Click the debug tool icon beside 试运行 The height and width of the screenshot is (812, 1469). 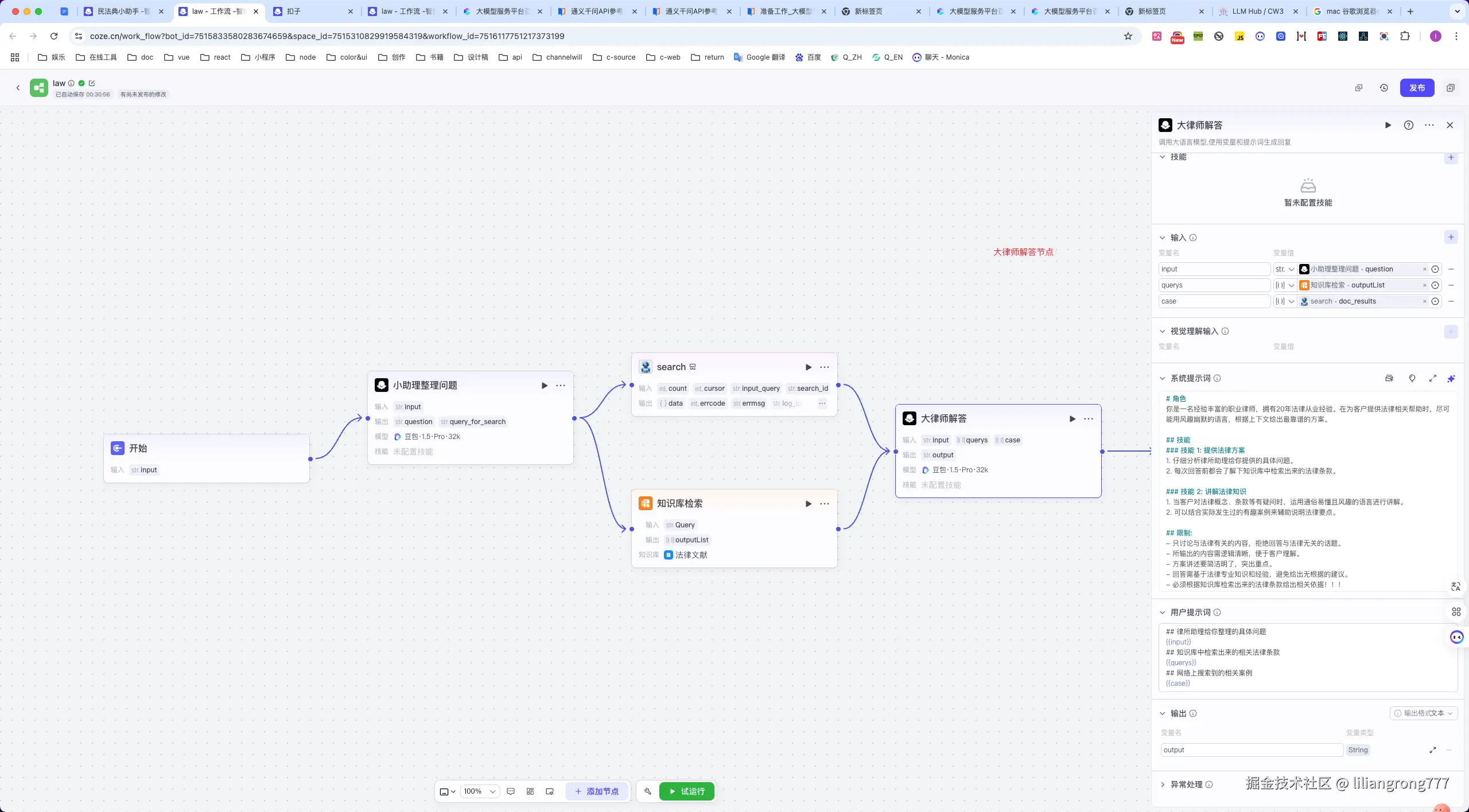click(x=647, y=791)
